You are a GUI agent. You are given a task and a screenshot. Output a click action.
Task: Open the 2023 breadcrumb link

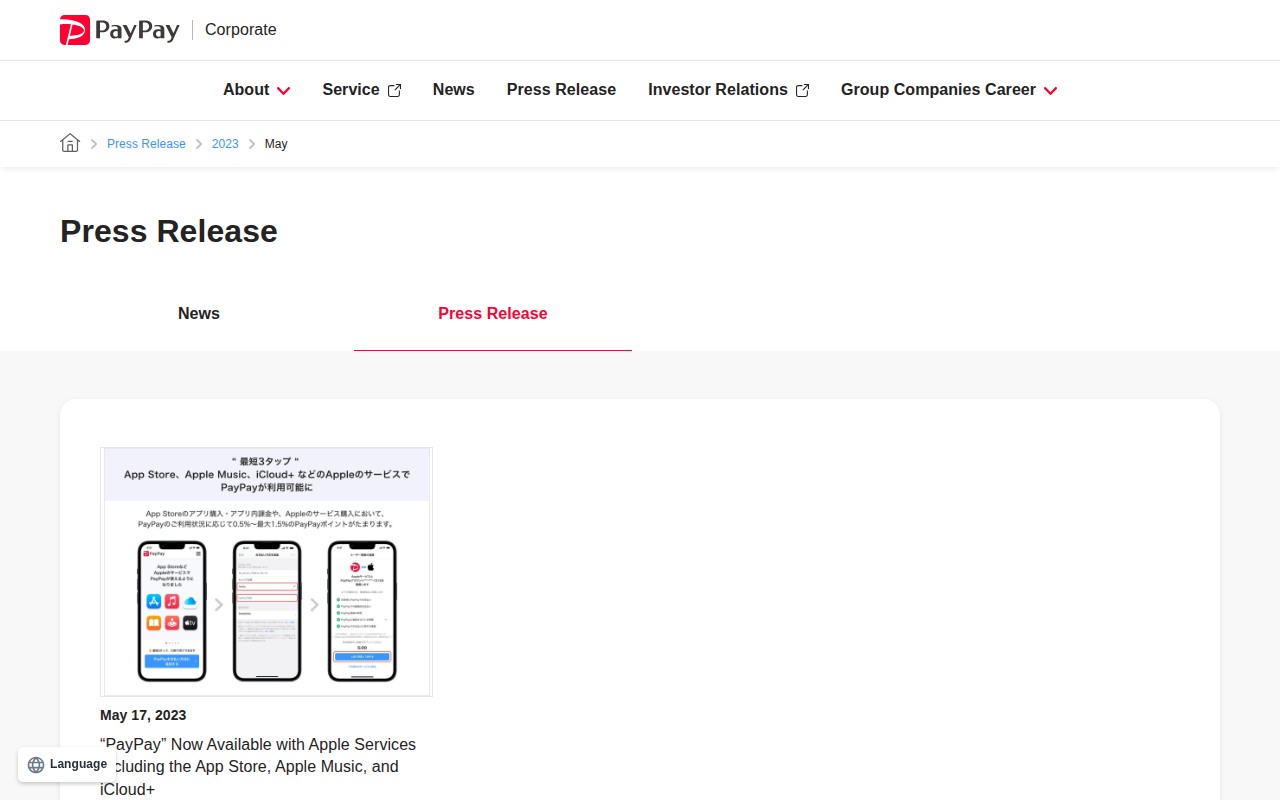pyautogui.click(x=225, y=144)
